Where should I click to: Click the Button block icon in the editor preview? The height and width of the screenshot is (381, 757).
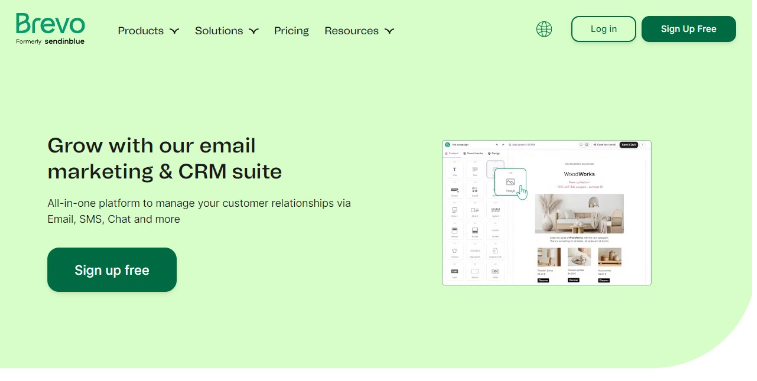(x=454, y=191)
